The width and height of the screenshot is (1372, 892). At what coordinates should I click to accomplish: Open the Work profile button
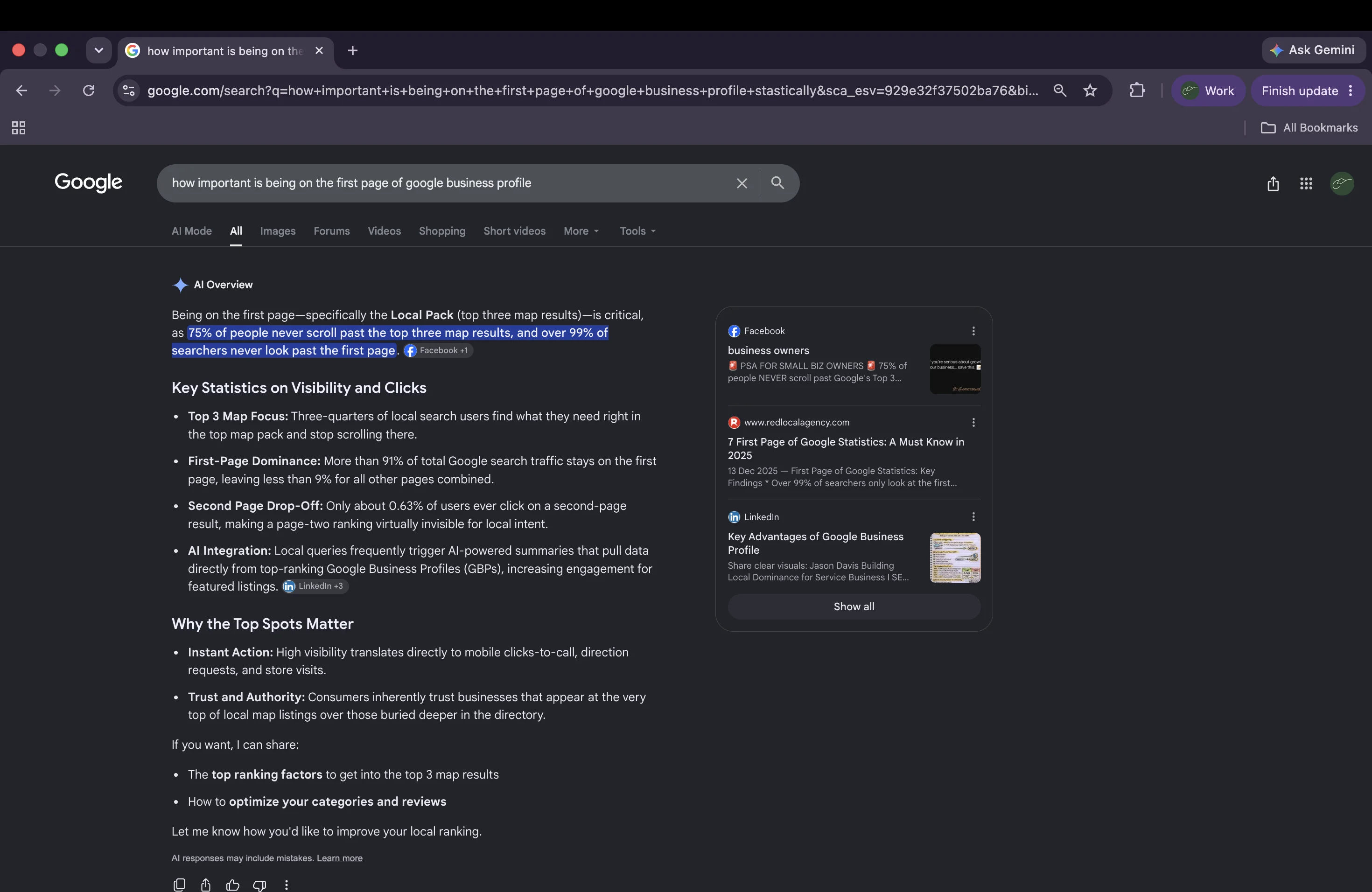1208,91
